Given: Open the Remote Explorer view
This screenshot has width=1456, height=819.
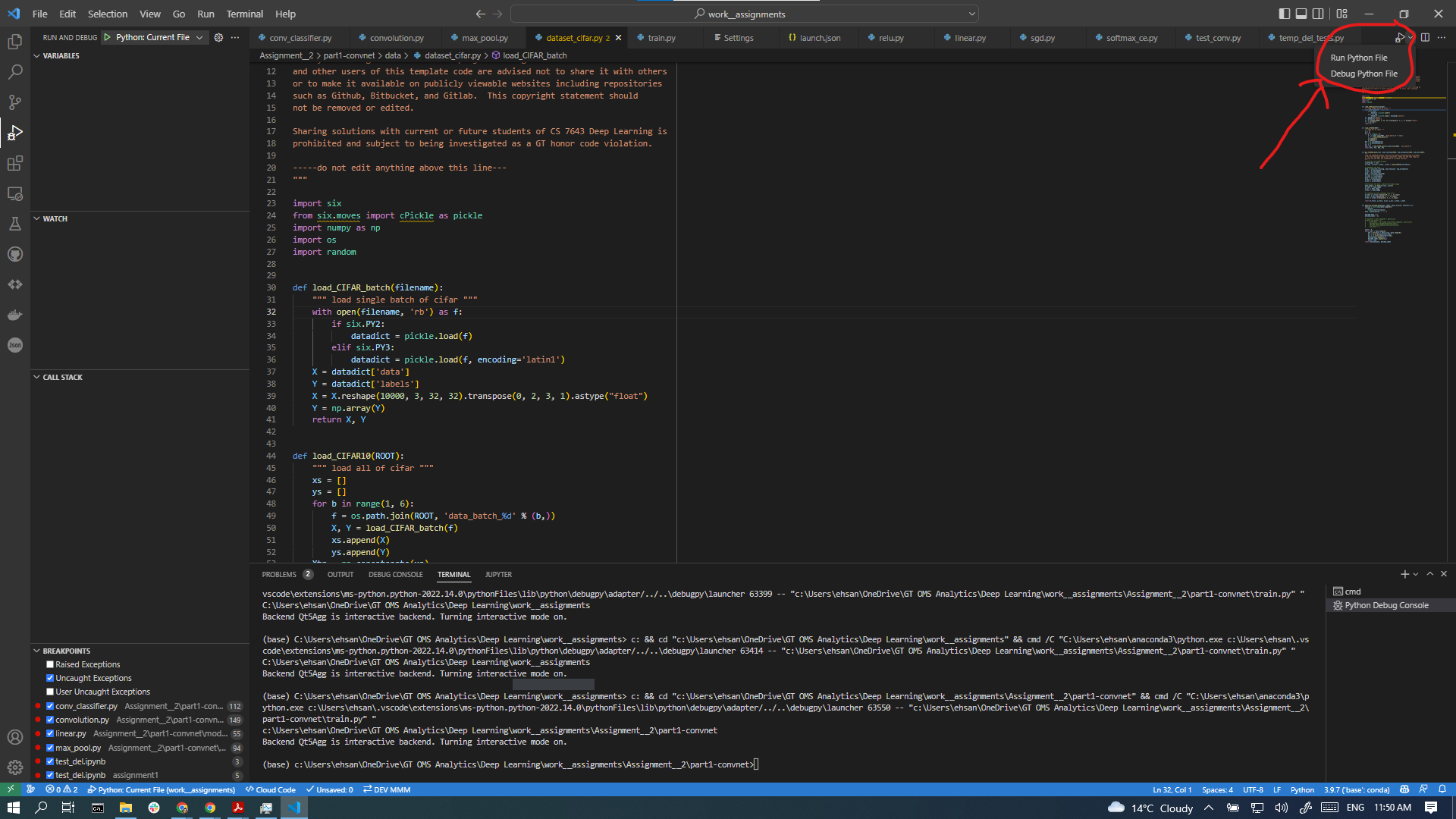Looking at the screenshot, I should (15, 193).
